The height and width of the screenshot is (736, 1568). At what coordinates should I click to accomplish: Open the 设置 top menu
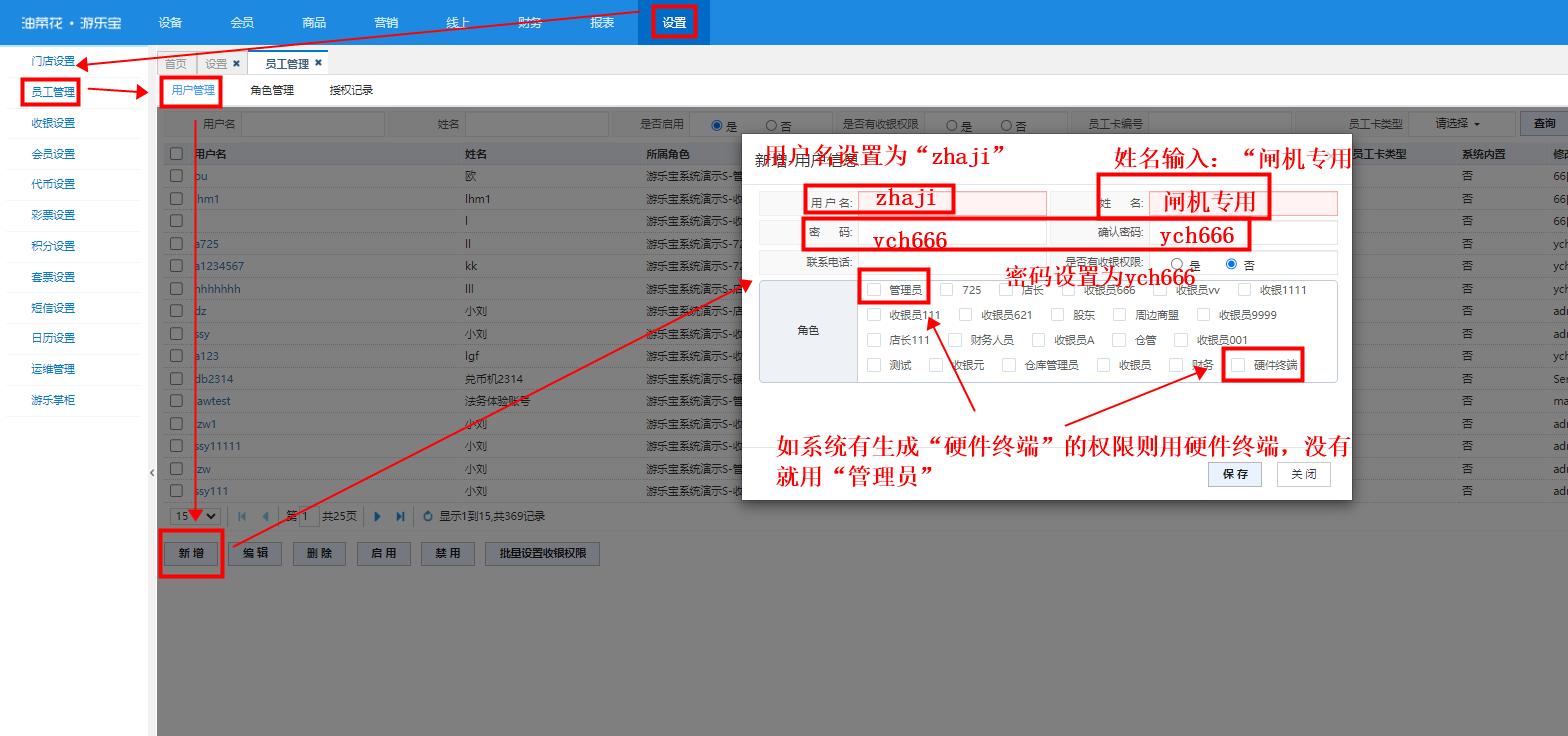pos(674,22)
